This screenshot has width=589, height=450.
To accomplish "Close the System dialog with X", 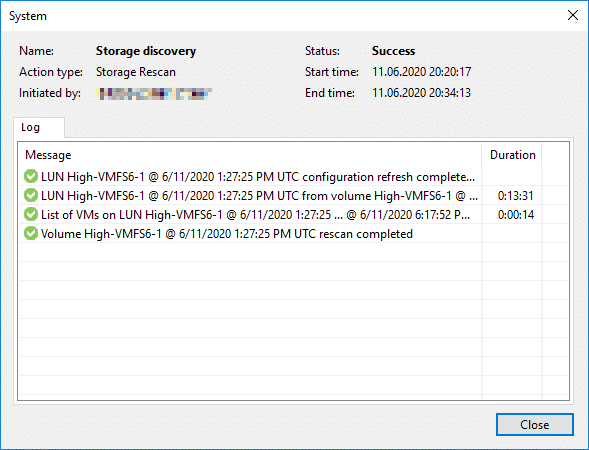I will click(572, 15).
